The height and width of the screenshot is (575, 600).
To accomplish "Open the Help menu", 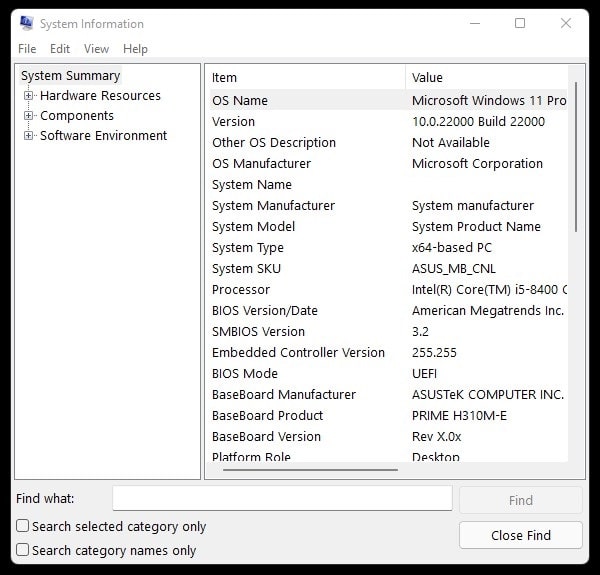I will click(x=135, y=49).
